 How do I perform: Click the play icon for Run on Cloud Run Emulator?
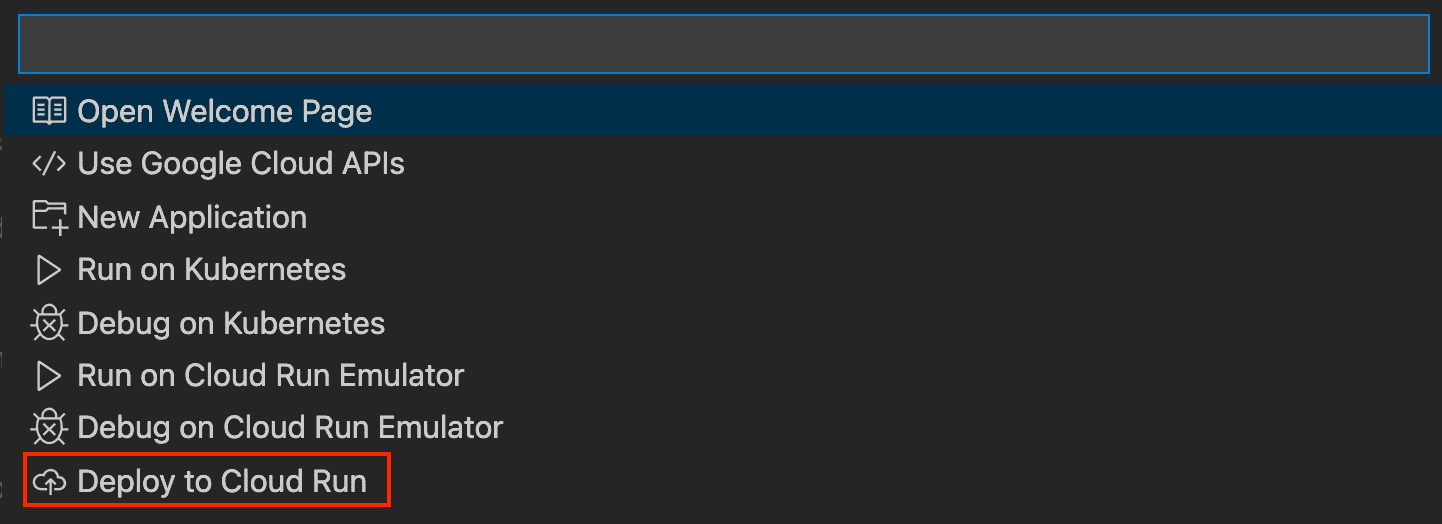click(49, 376)
